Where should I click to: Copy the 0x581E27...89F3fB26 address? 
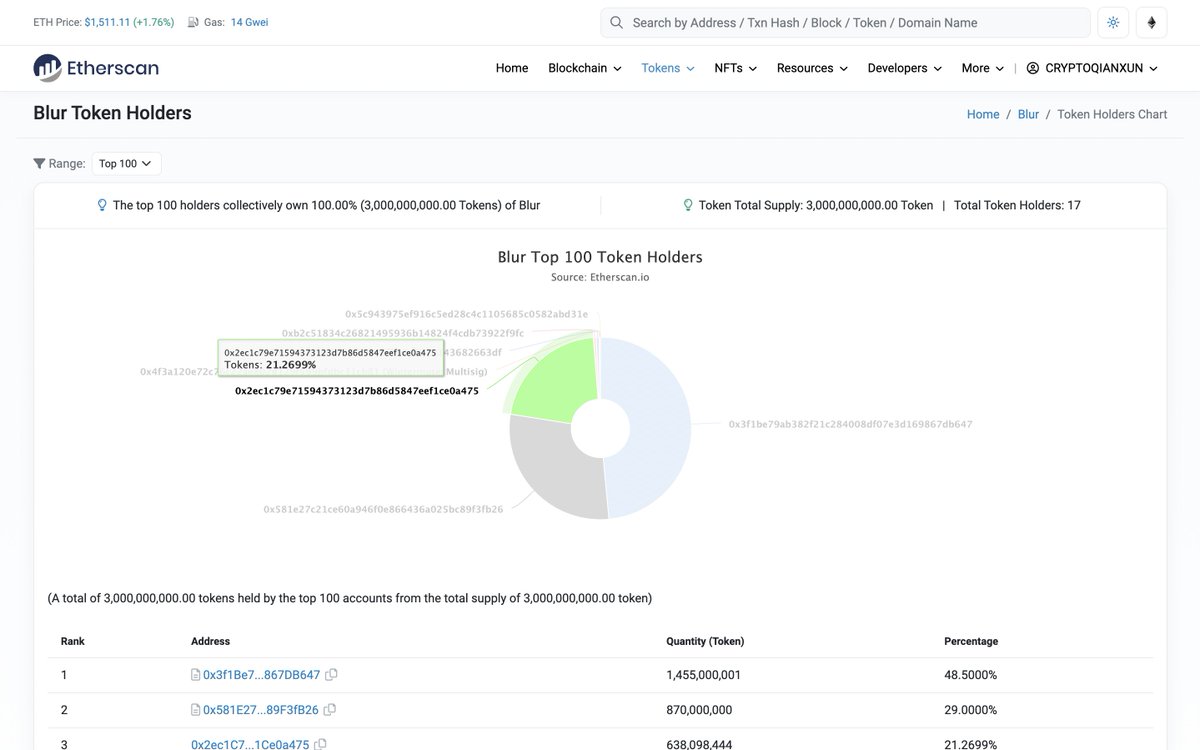tap(330, 710)
